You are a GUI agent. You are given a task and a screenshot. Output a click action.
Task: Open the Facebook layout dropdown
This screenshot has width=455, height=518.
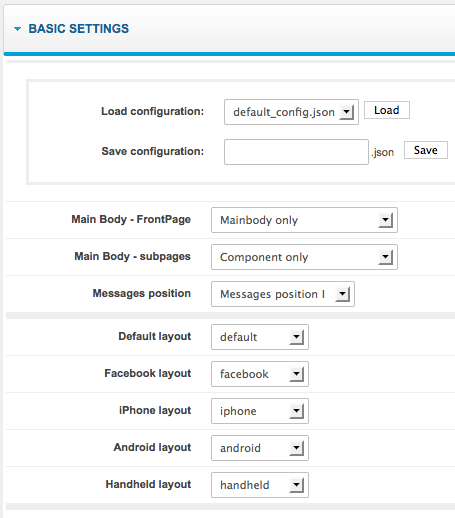[260, 374]
